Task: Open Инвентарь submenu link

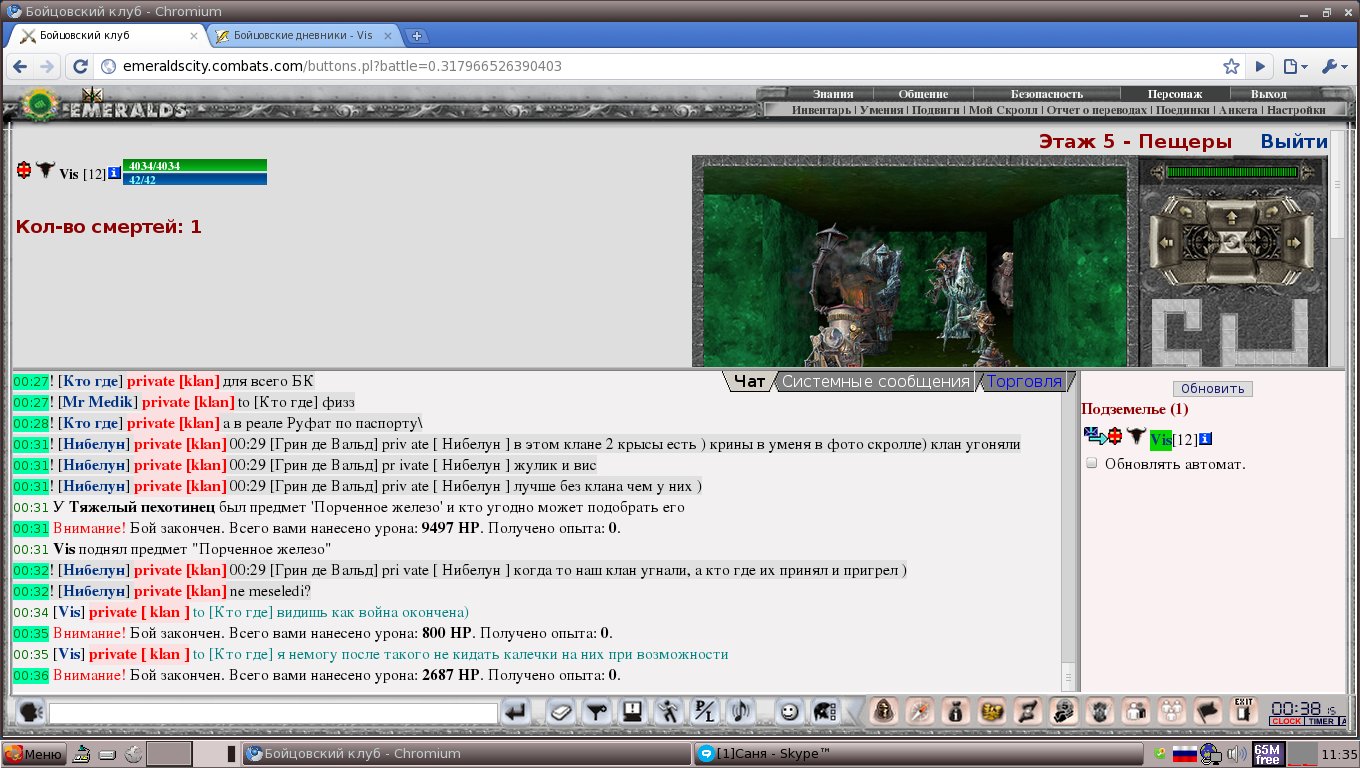Action: pyautogui.click(x=822, y=110)
